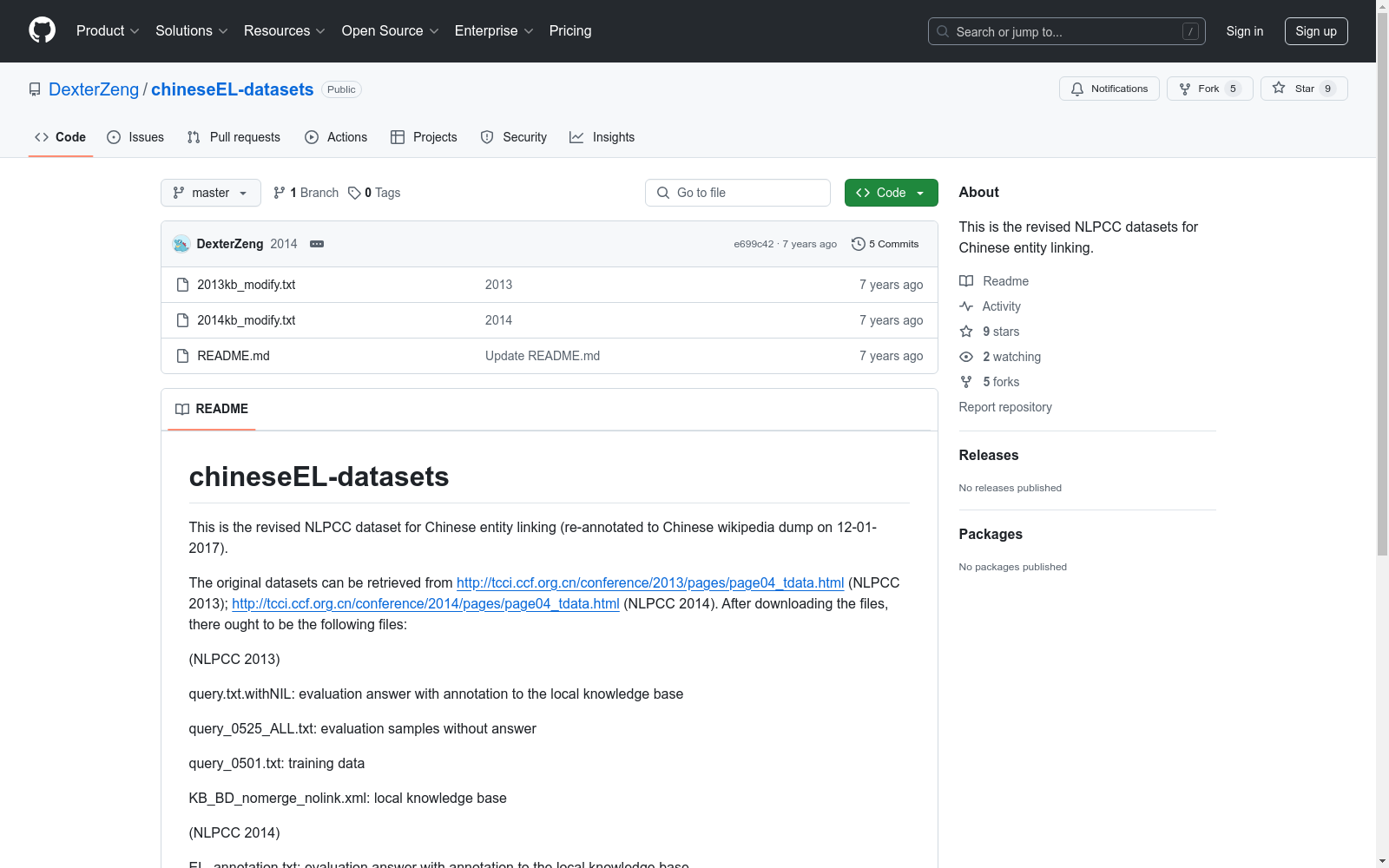The image size is (1389, 868).
Task: Open the master branch selector
Action: click(x=211, y=193)
